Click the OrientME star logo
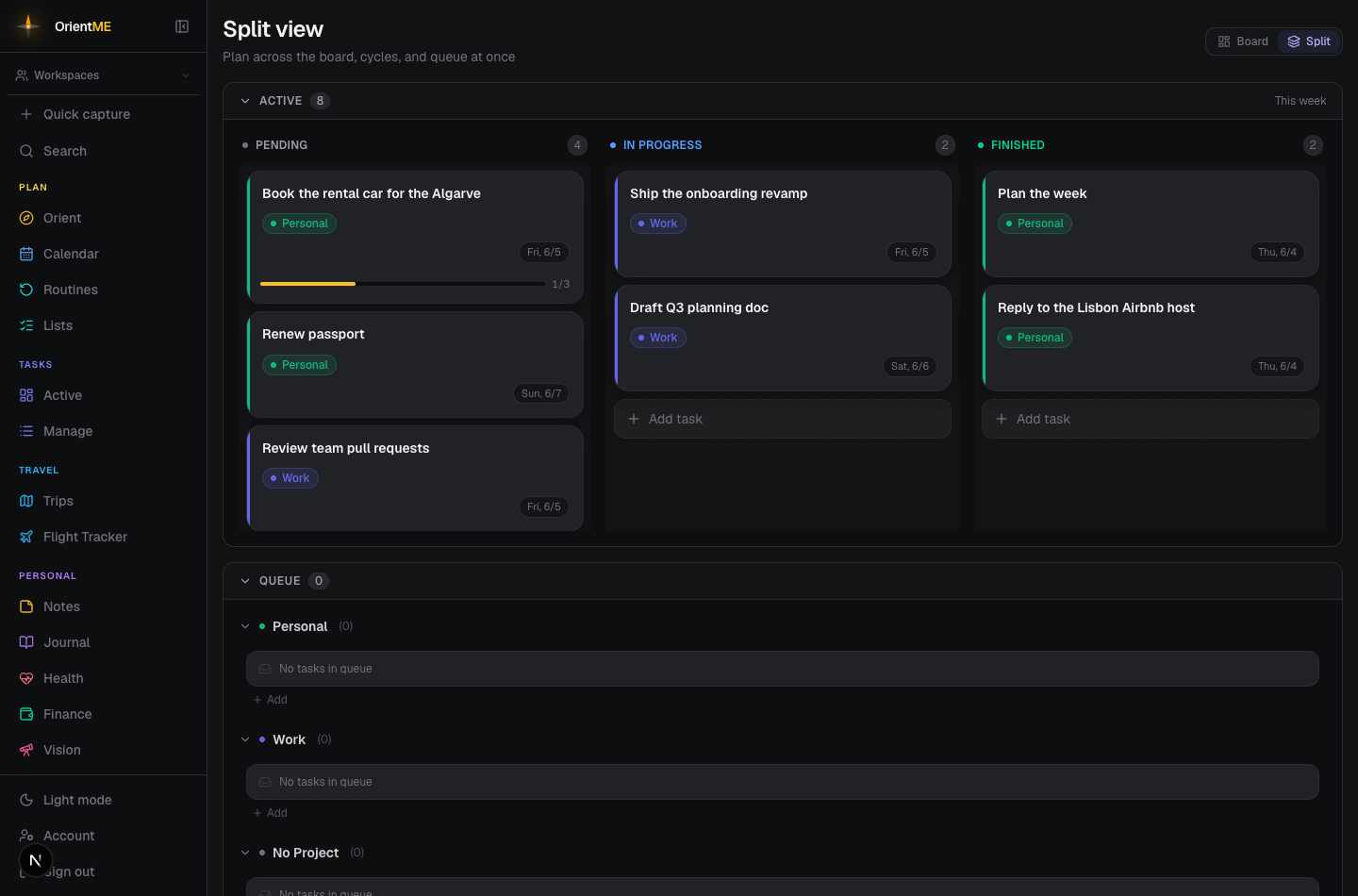Image resolution: width=1358 pixels, height=896 pixels. [x=28, y=25]
